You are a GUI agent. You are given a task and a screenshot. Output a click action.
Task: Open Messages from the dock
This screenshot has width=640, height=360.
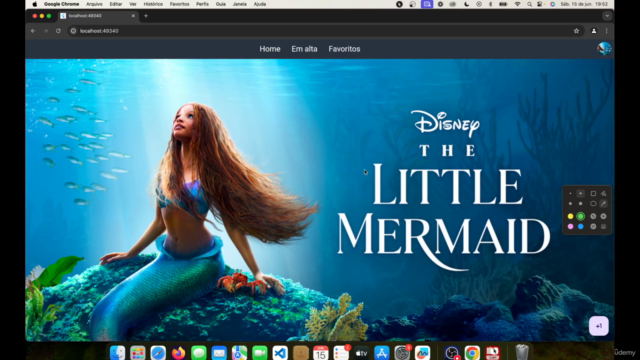[x=199, y=353]
